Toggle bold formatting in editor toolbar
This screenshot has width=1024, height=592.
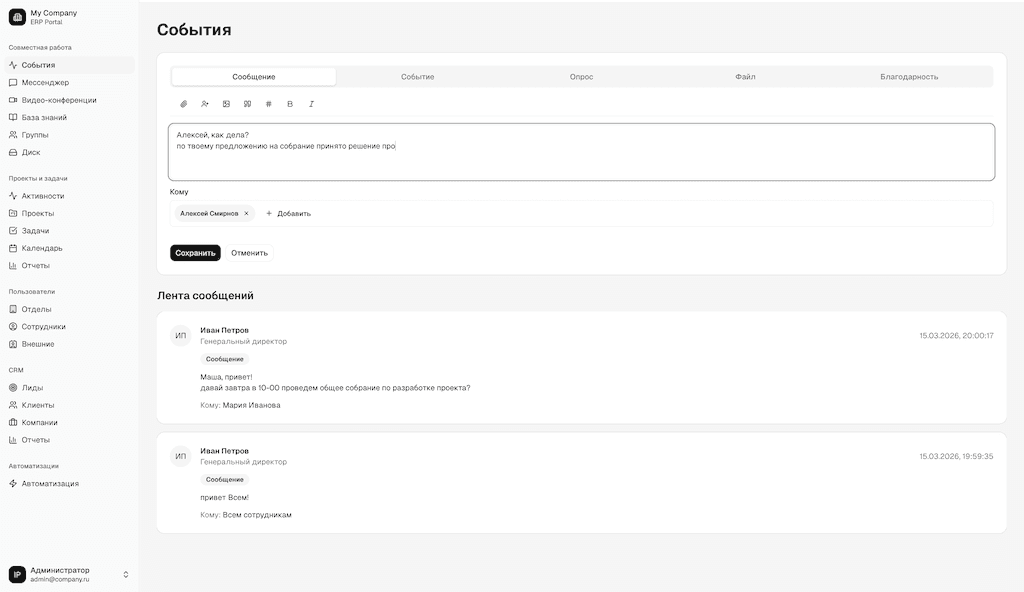[290, 104]
